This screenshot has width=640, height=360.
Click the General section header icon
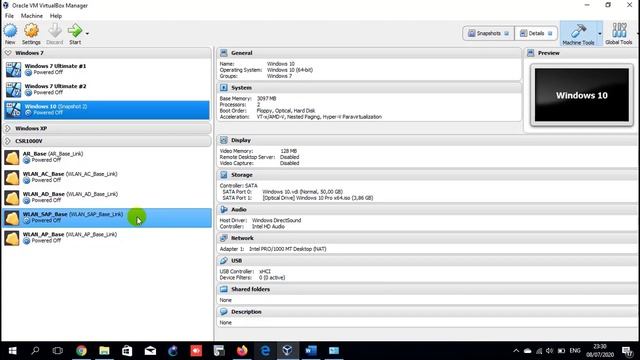224,53
